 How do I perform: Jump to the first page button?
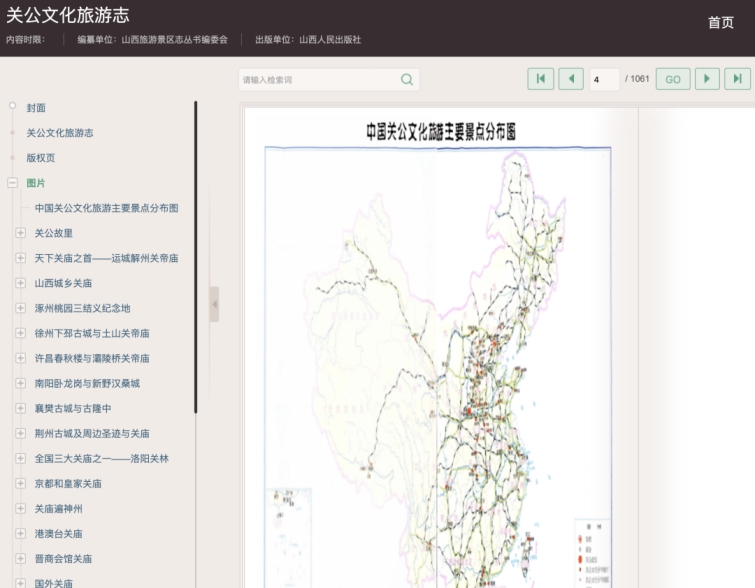[540, 79]
